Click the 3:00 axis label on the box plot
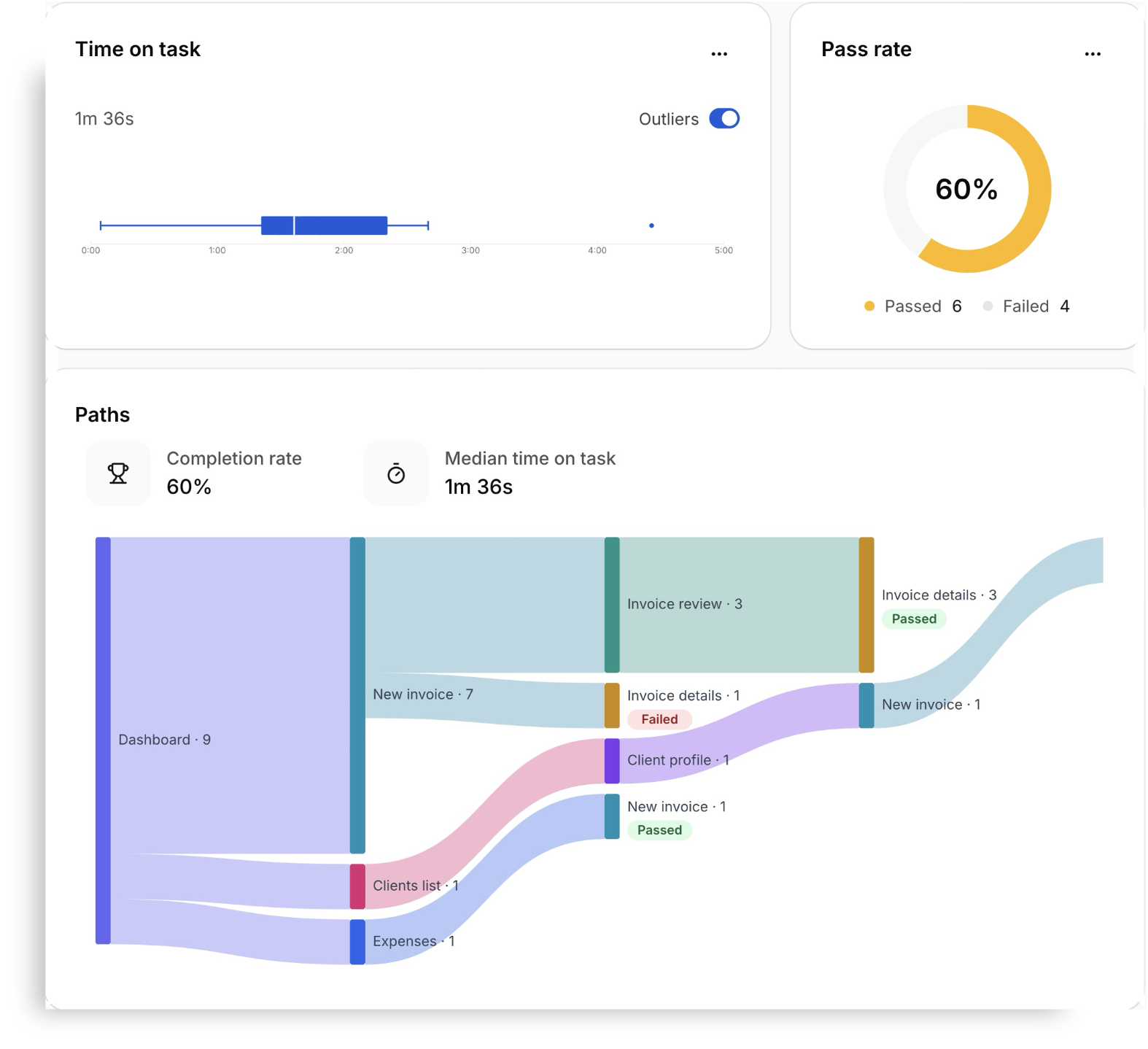This screenshot has height=1049, width=1148. coord(470,250)
